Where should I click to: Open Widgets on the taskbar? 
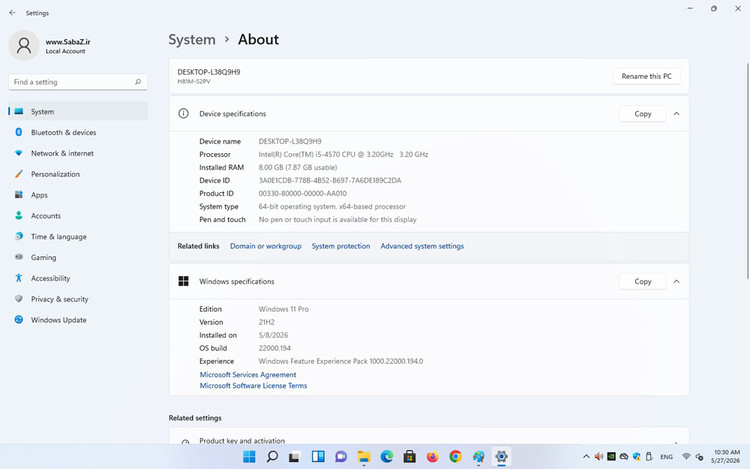318,457
